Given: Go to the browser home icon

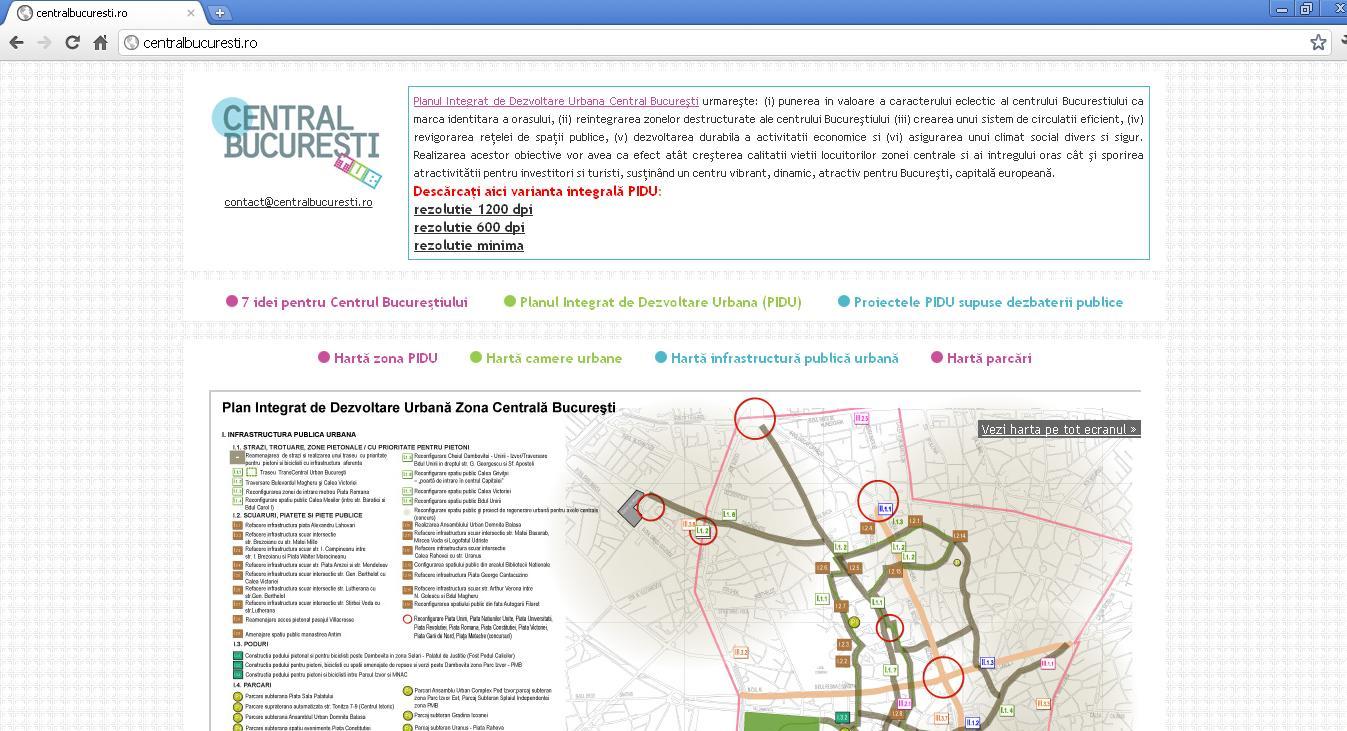Looking at the screenshot, I should click(x=100, y=42).
